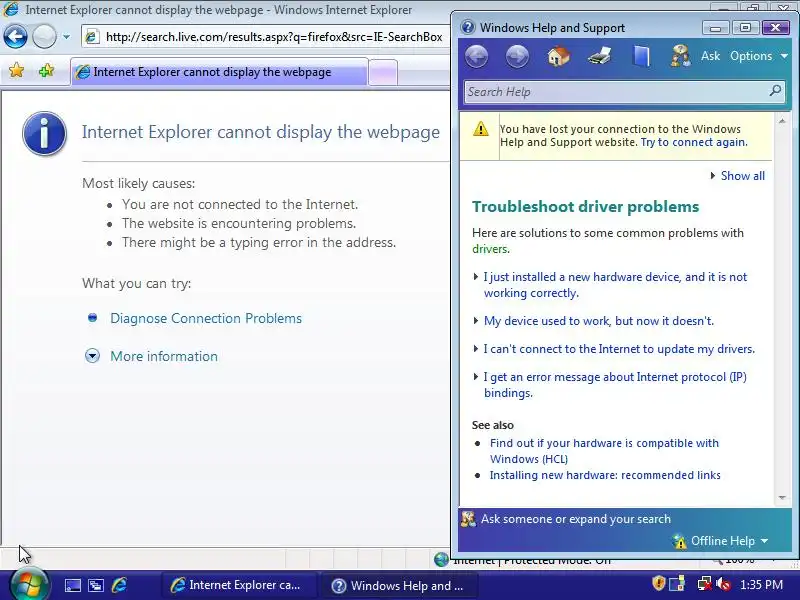Open the recent pages dropdown arrow in Internet Explorer
The width and height of the screenshot is (800, 600).
(x=66, y=37)
